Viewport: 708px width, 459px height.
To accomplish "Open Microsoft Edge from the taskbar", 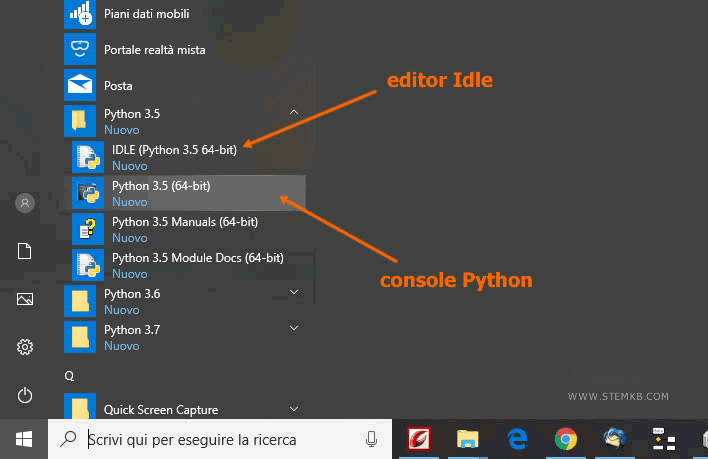I will point(517,439).
